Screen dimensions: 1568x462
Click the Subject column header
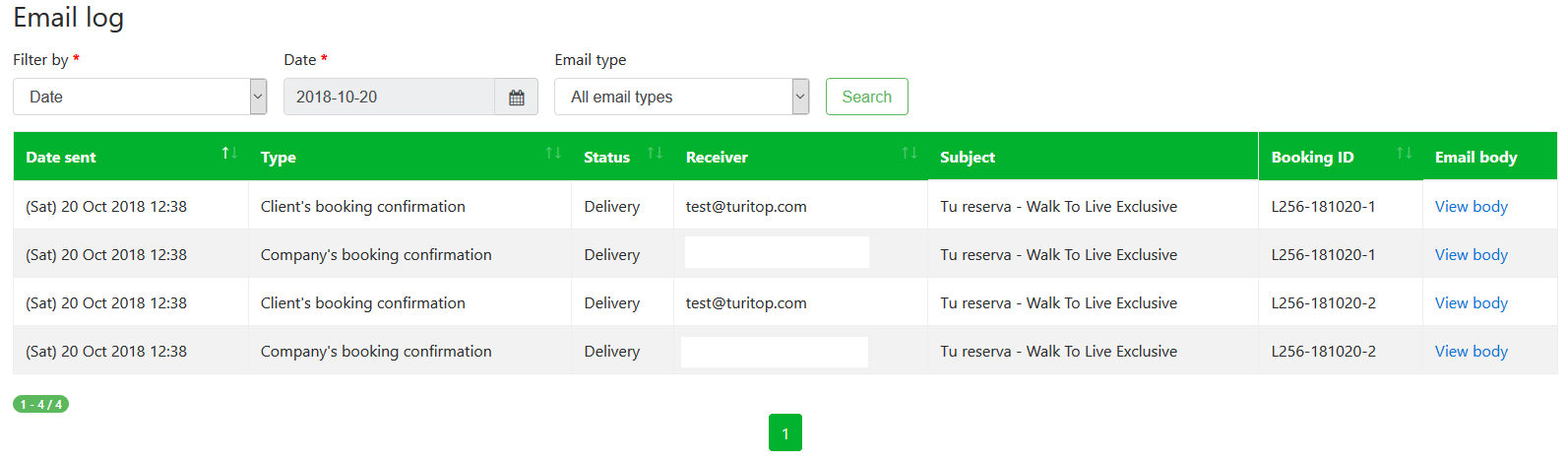pyautogui.click(x=967, y=158)
